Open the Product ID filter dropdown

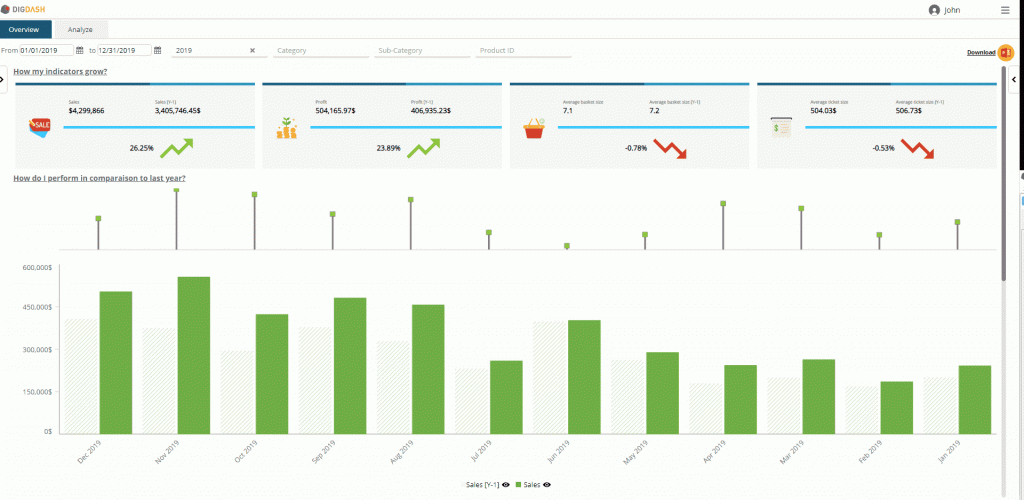click(x=523, y=50)
